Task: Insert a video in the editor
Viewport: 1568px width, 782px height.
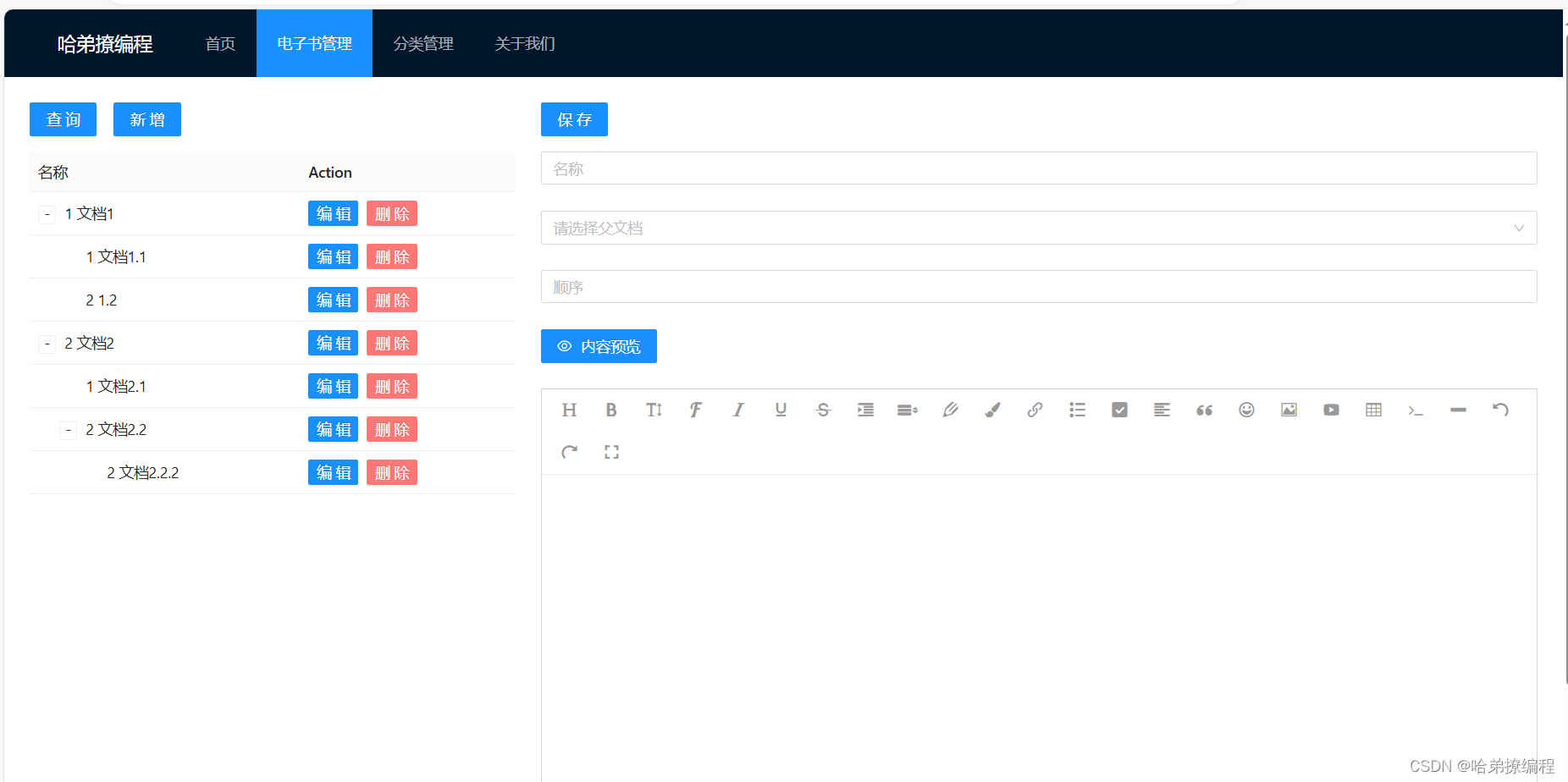Action: 1331,410
